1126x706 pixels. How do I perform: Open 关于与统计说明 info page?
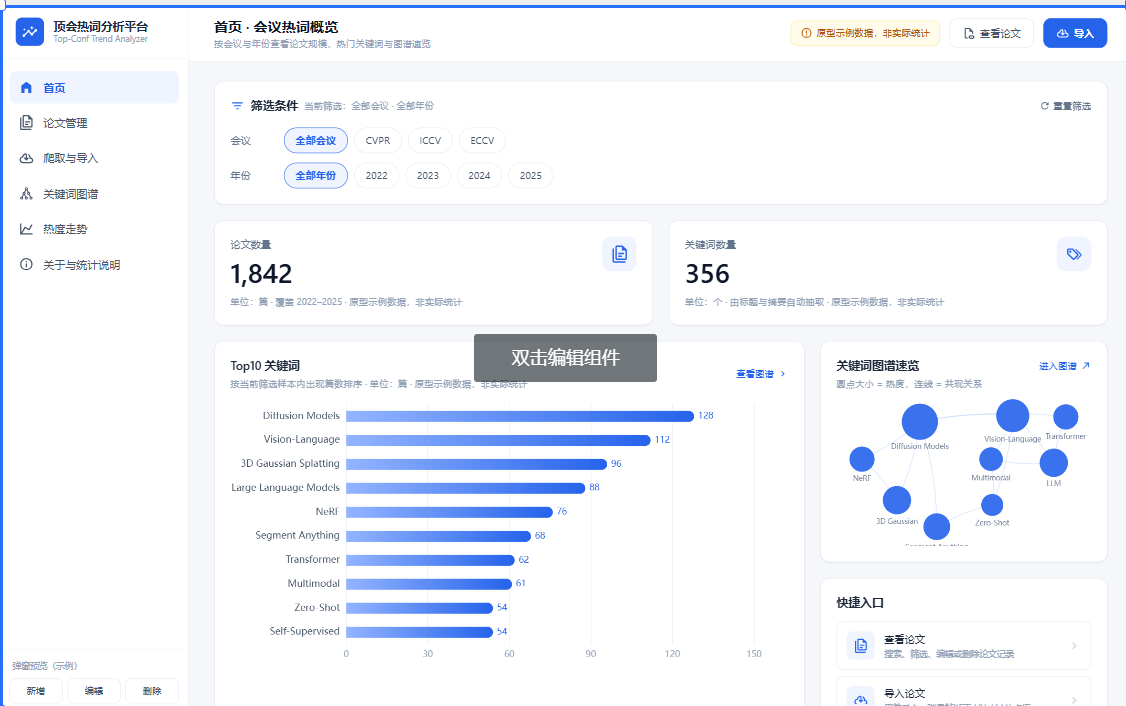point(94,264)
